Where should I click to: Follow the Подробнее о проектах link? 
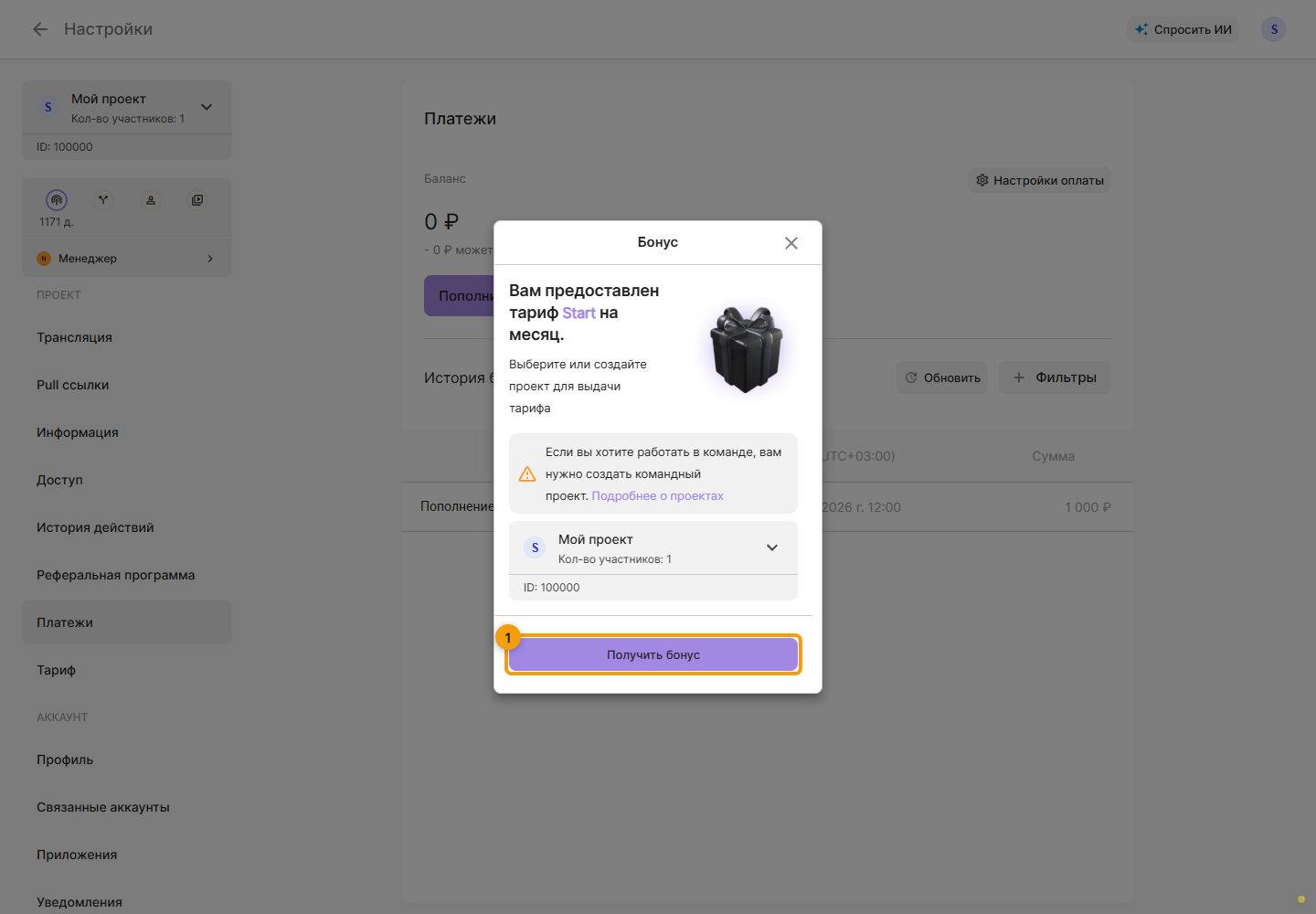pyautogui.click(x=657, y=495)
